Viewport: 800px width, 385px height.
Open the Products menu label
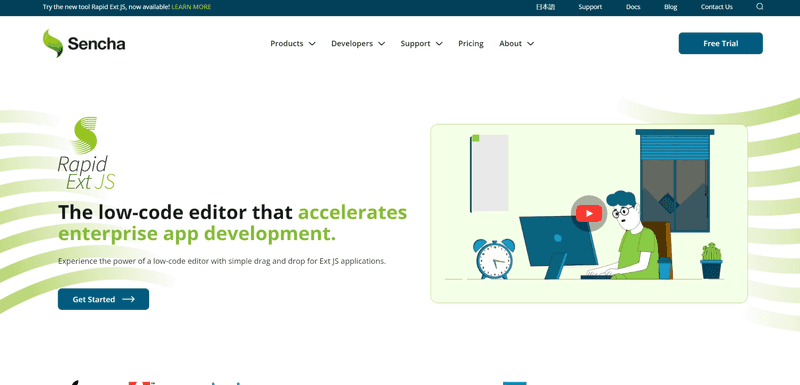pyautogui.click(x=287, y=43)
